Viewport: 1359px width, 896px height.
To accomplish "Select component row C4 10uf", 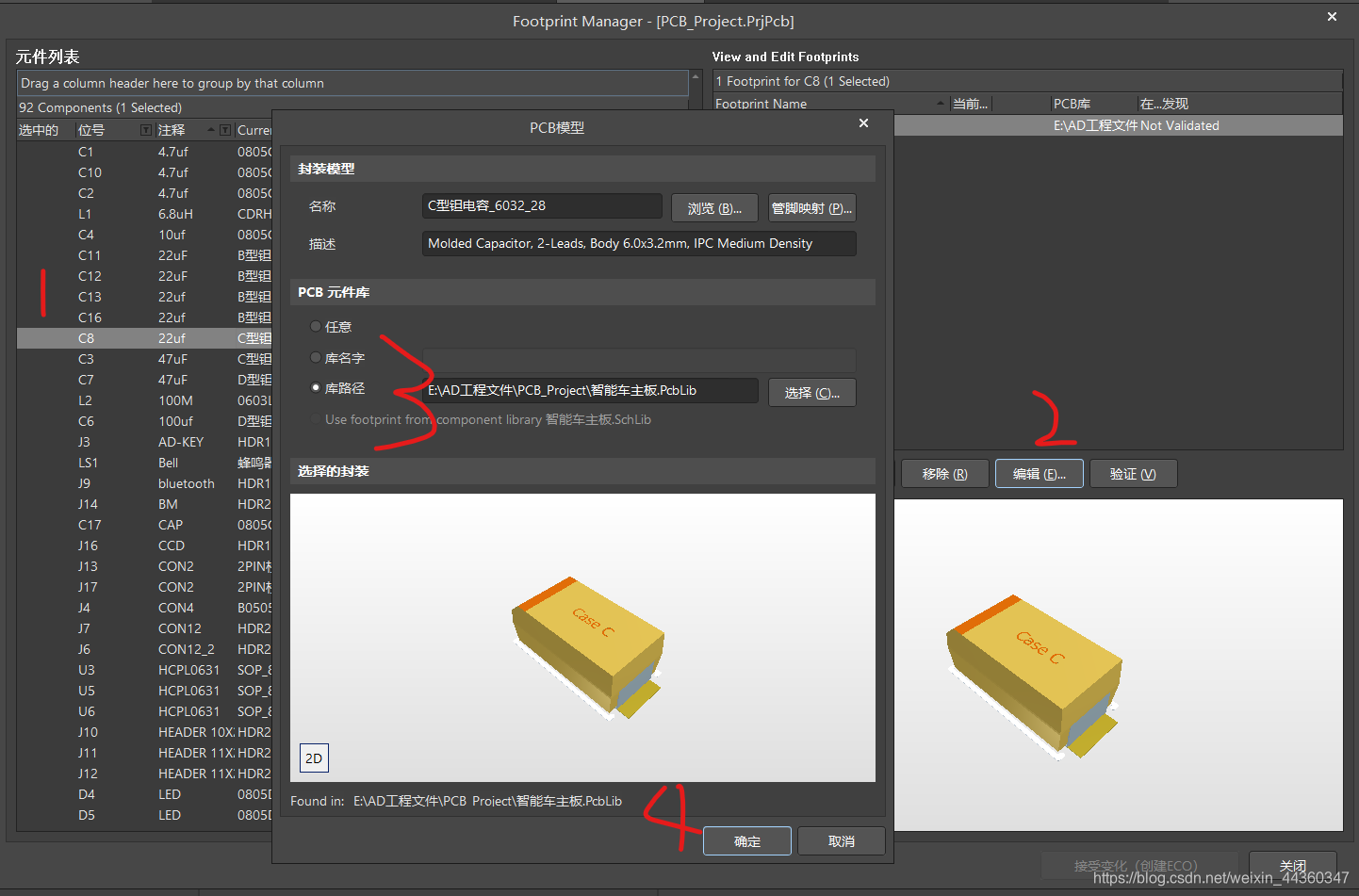I will tap(144, 235).
